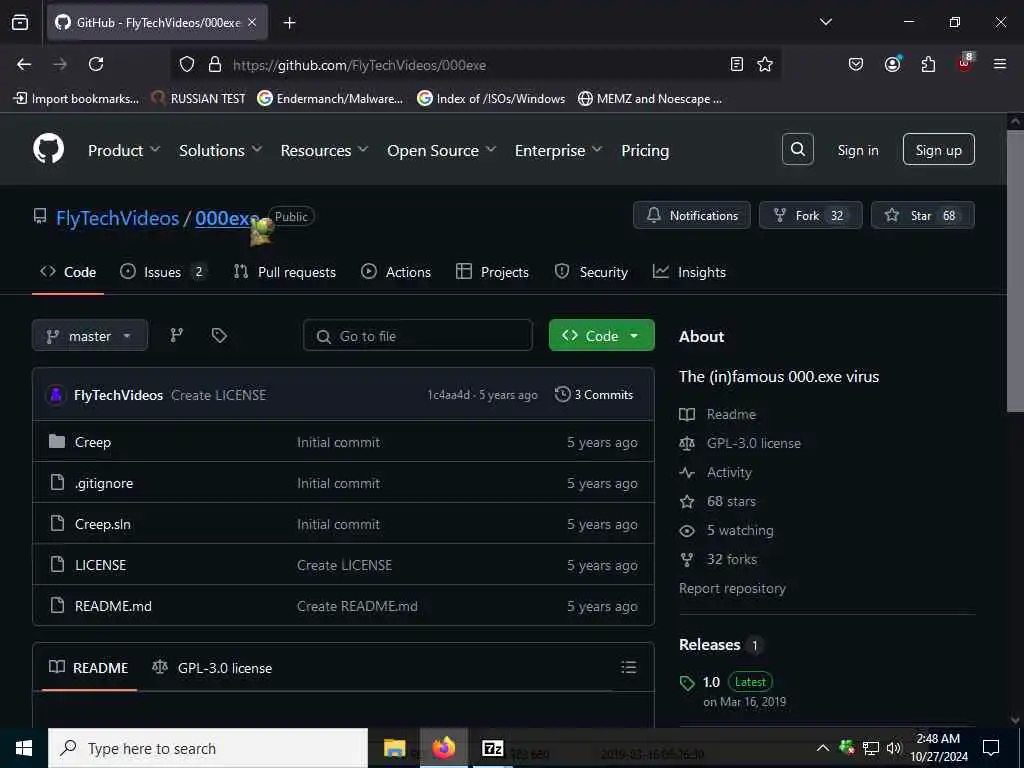Switch to the Issues tab
The width and height of the screenshot is (1024, 768).
164,272
